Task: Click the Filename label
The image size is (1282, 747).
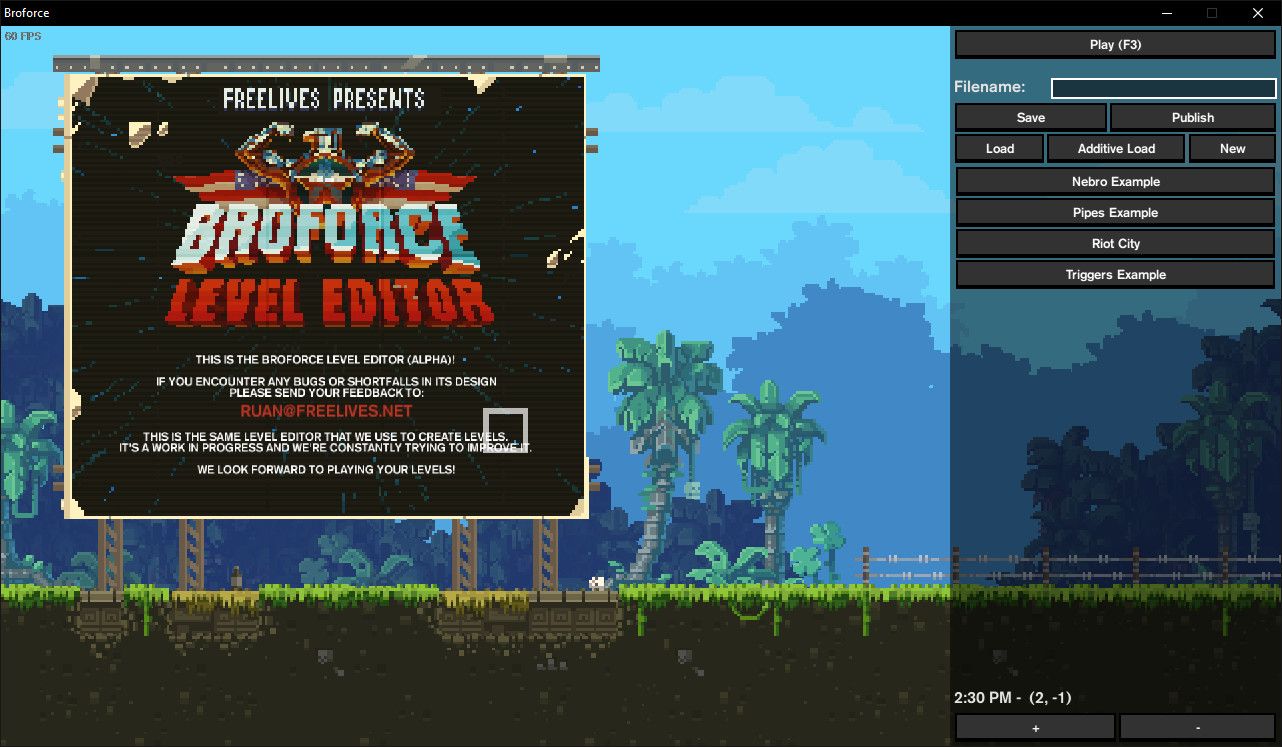Action: (x=990, y=87)
